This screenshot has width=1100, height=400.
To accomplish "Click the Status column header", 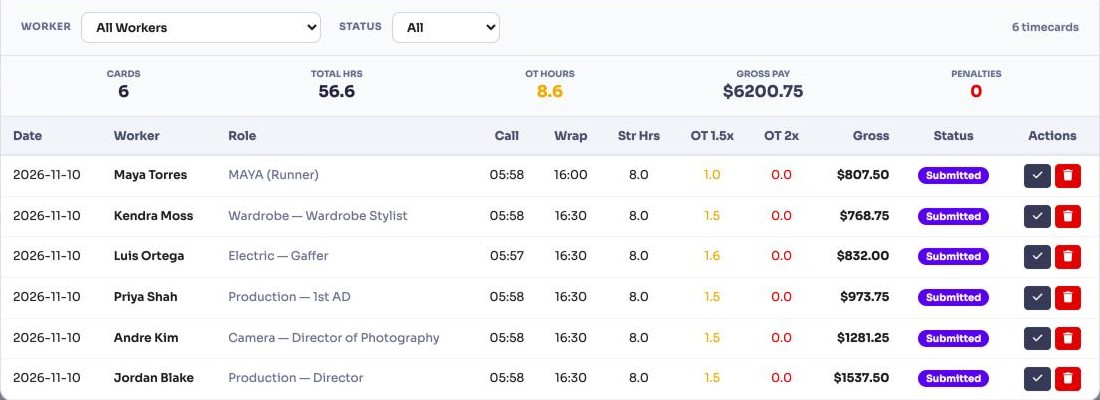I will pos(953,136).
